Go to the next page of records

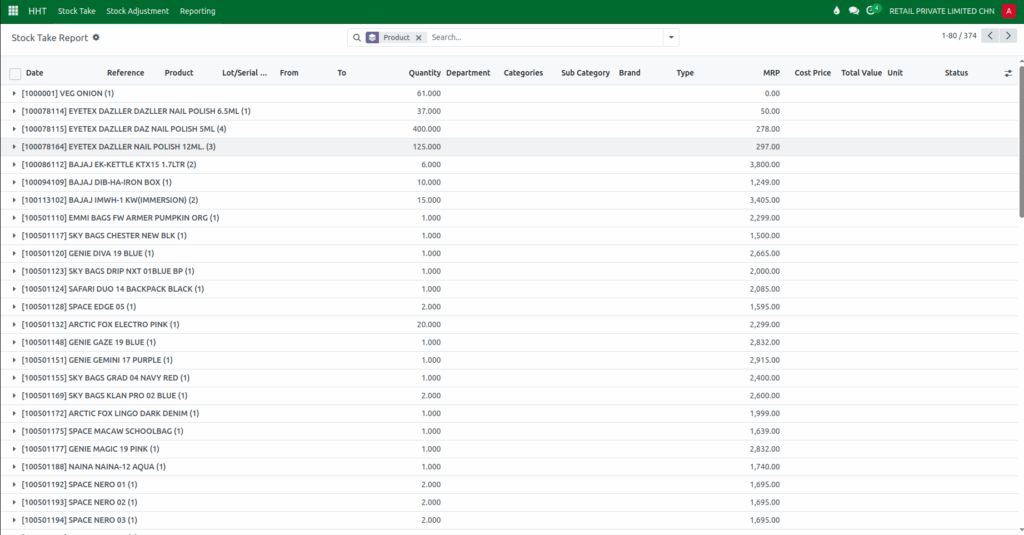tap(1008, 36)
